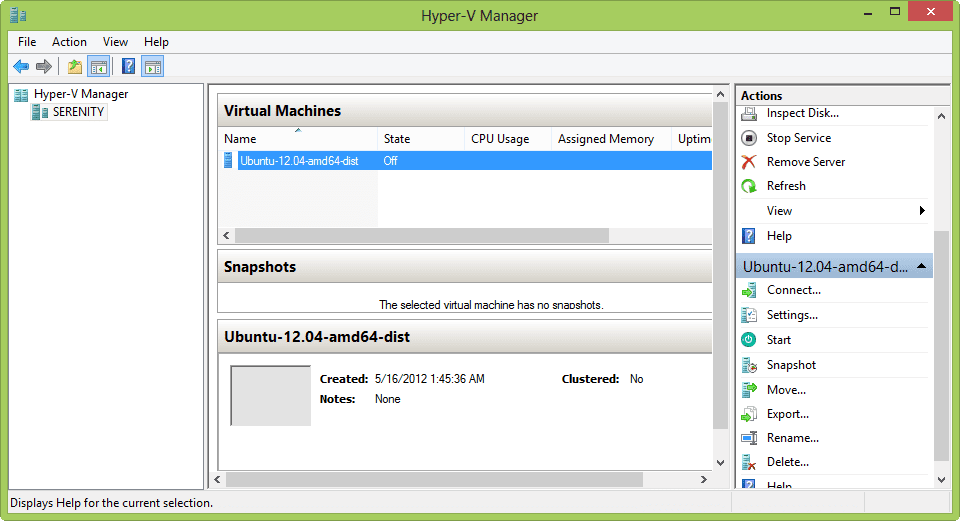The image size is (960, 521).
Task: Click scroll-down arrow in Actions pane
Action: 942,481
